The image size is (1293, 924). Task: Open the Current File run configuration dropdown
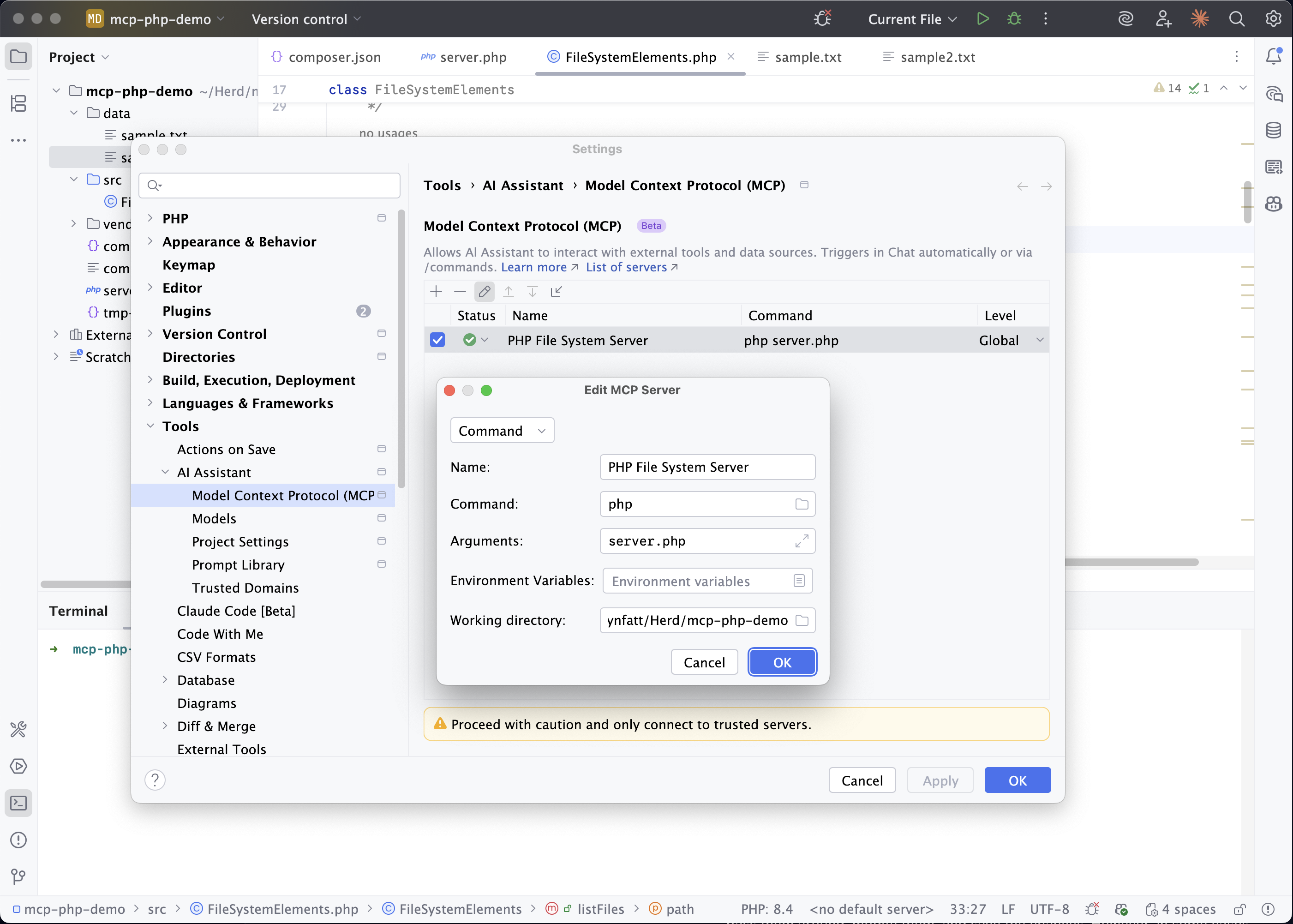coord(912,19)
